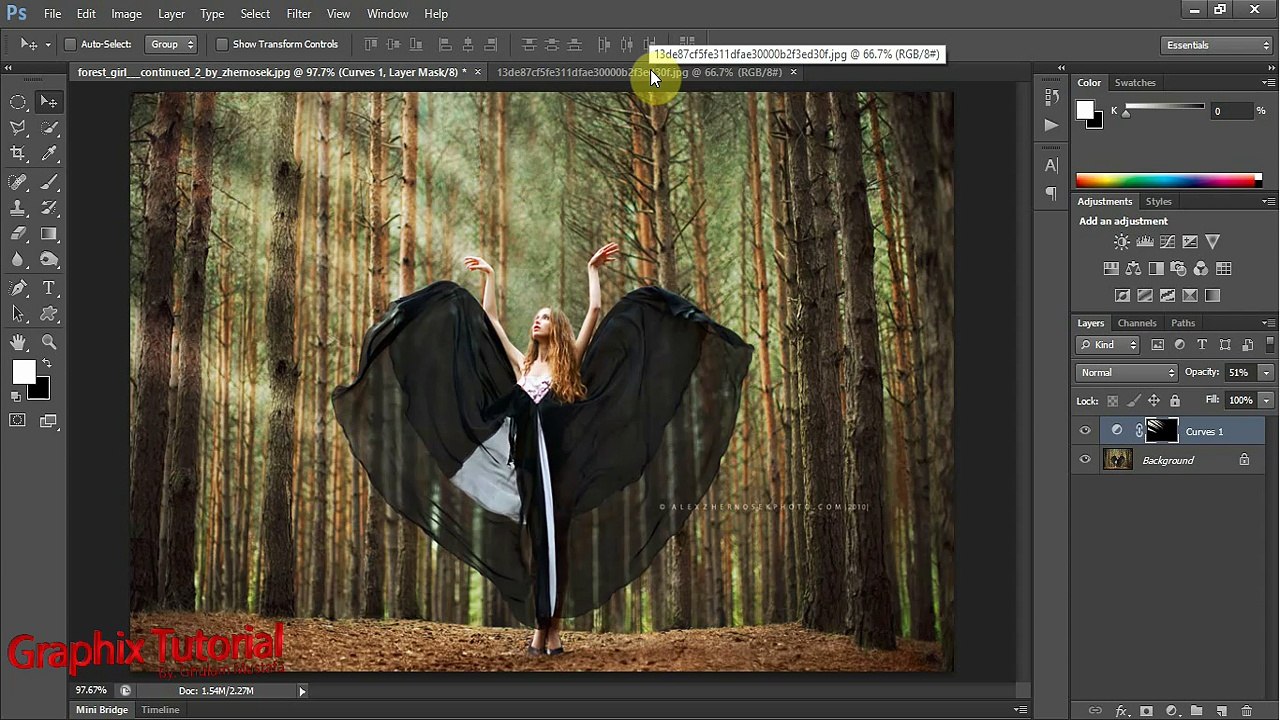Choose the Eyedropper tool

click(x=48, y=154)
